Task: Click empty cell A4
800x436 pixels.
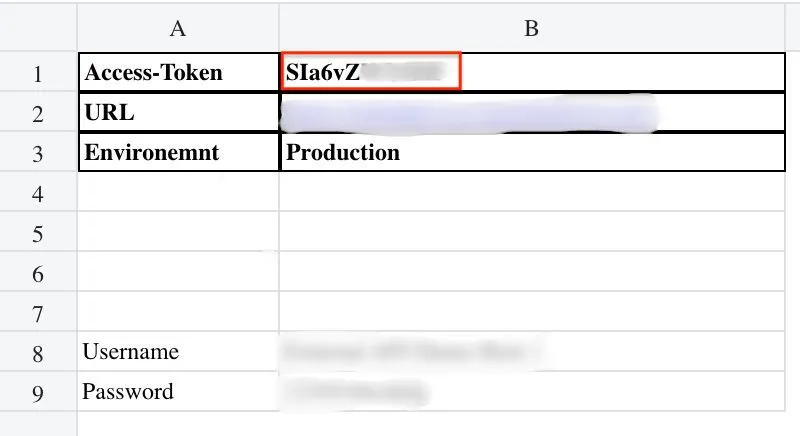Action: point(178,193)
